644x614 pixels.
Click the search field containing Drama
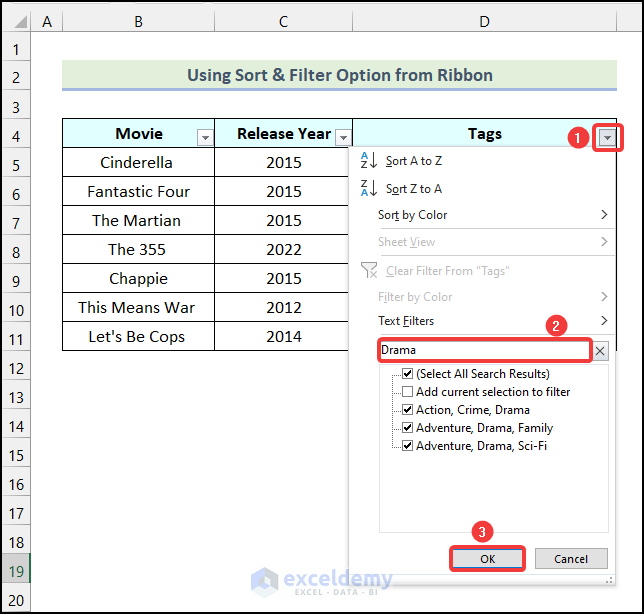(x=485, y=350)
